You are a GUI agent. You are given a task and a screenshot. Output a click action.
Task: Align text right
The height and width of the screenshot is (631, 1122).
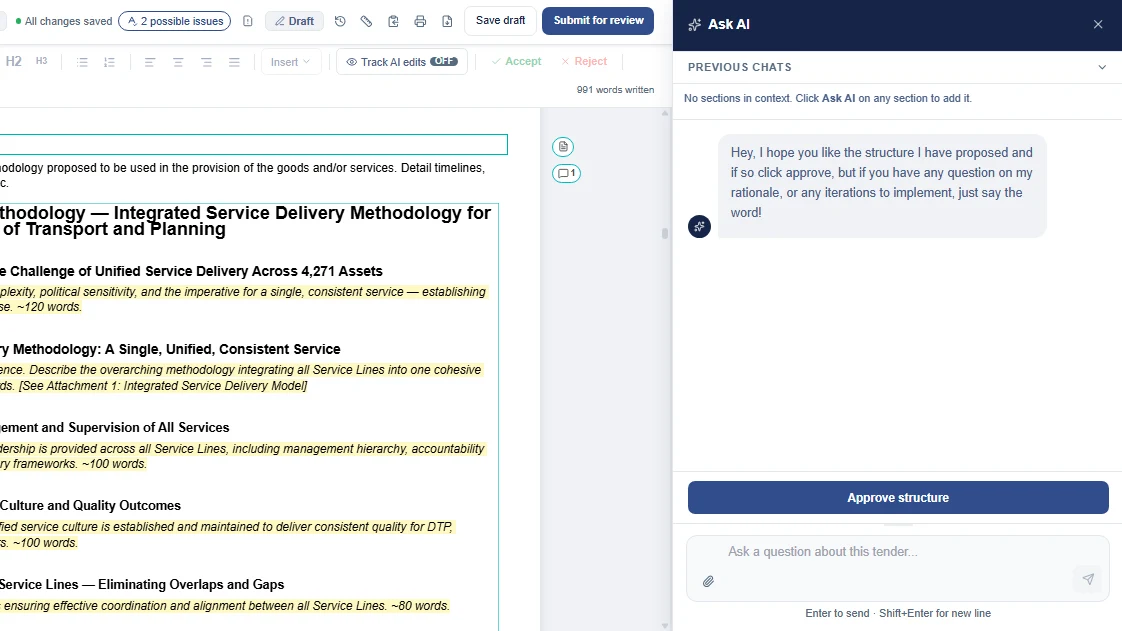coord(206,62)
